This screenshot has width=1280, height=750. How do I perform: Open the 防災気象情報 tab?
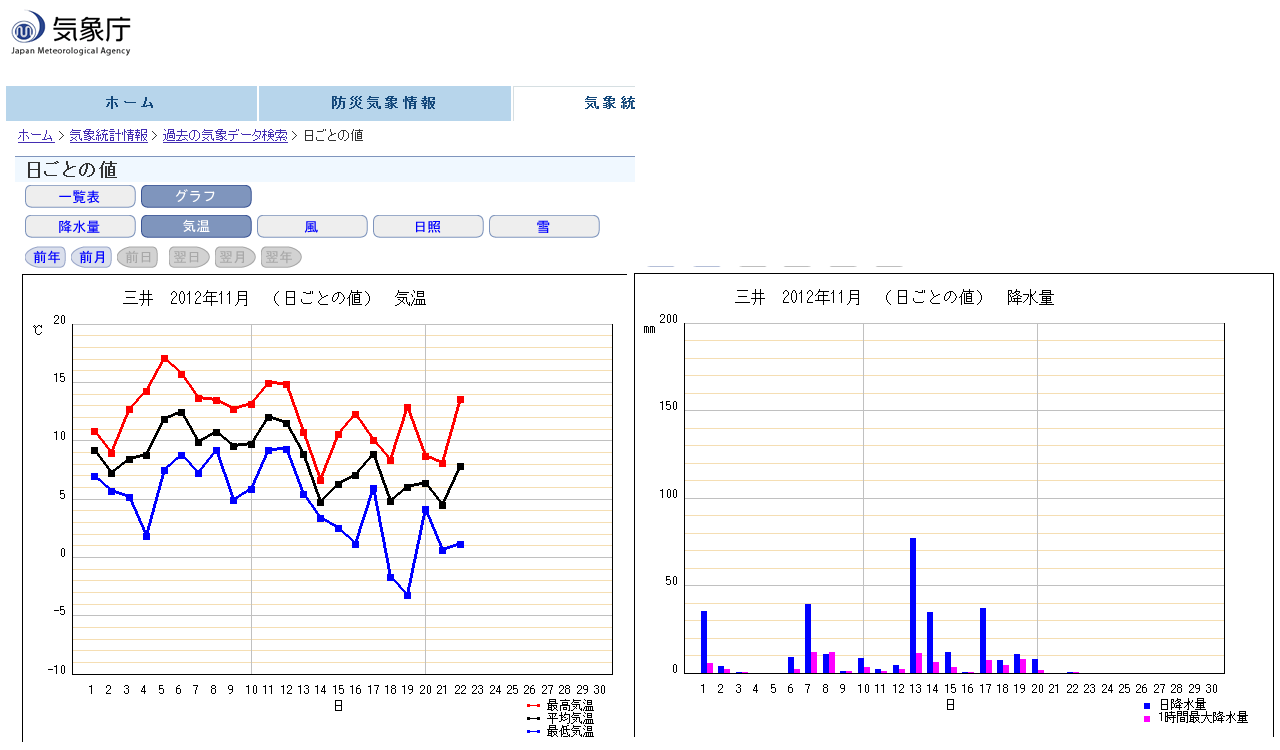tap(384, 103)
